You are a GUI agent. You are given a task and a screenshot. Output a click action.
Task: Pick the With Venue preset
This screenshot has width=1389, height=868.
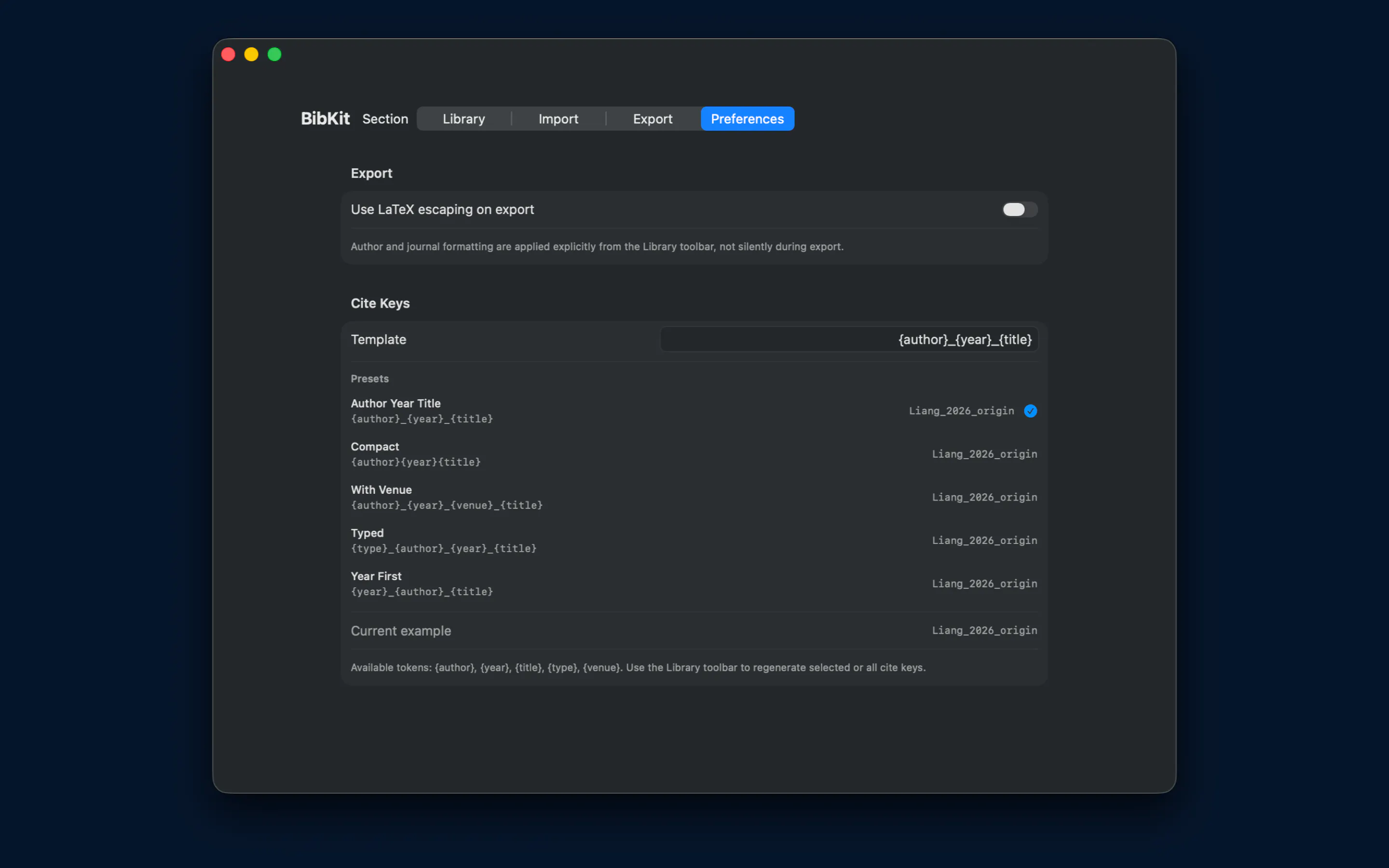pyautogui.click(x=694, y=497)
